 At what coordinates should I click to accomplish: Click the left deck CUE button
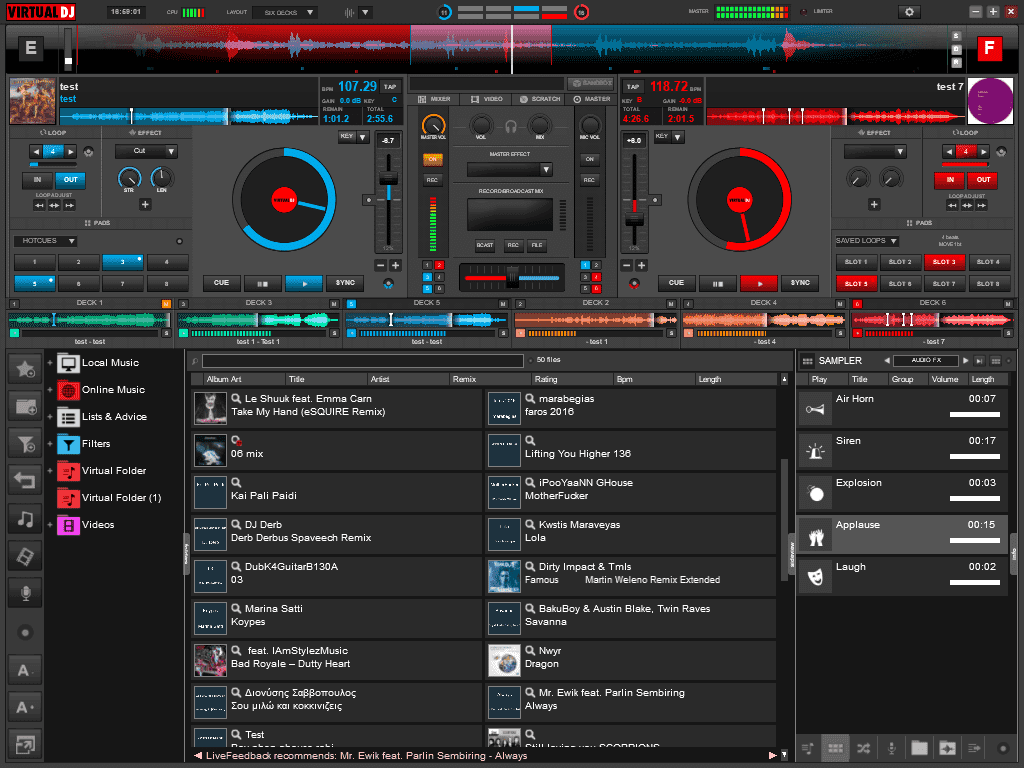pyautogui.click(x=221, y=283)
